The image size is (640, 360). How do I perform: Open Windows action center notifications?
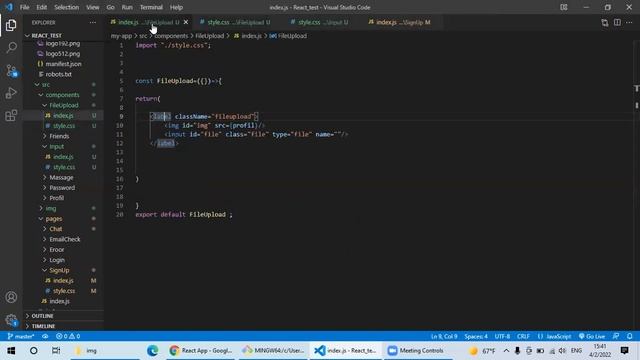click(x=624, y=351)
